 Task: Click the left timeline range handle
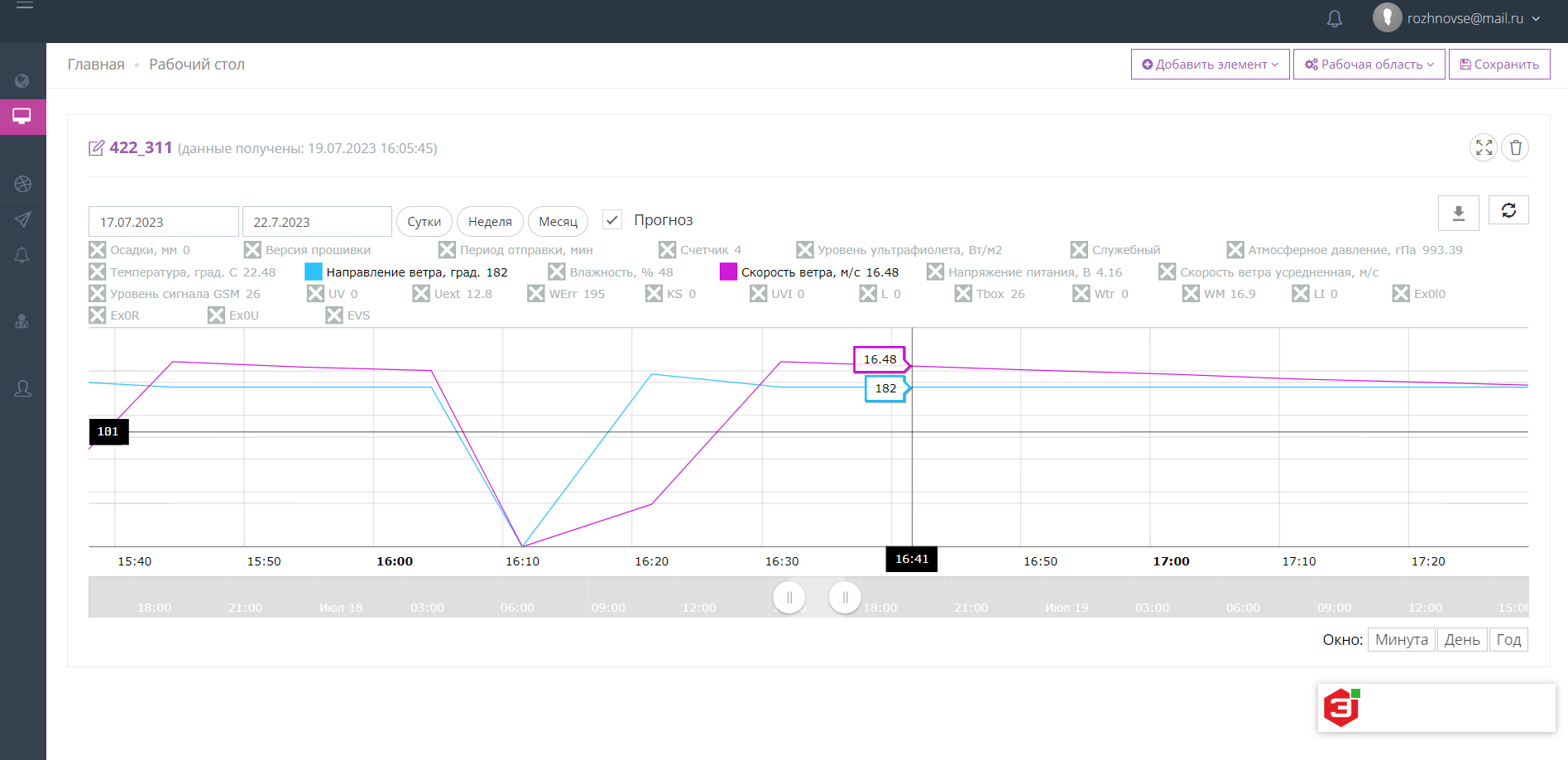pos(789,597)
